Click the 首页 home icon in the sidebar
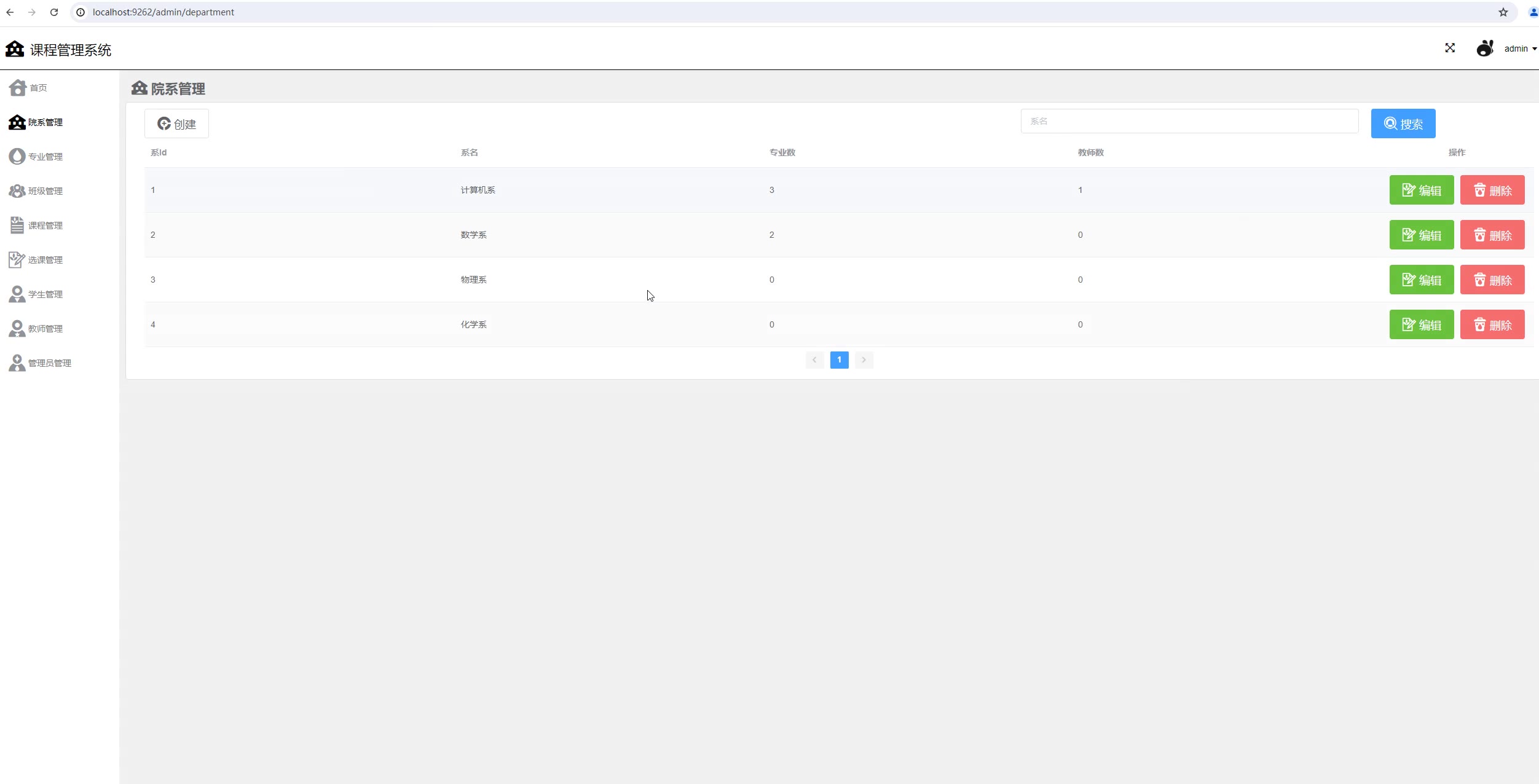The image size is (1539, 784). [x=18, y=88]
